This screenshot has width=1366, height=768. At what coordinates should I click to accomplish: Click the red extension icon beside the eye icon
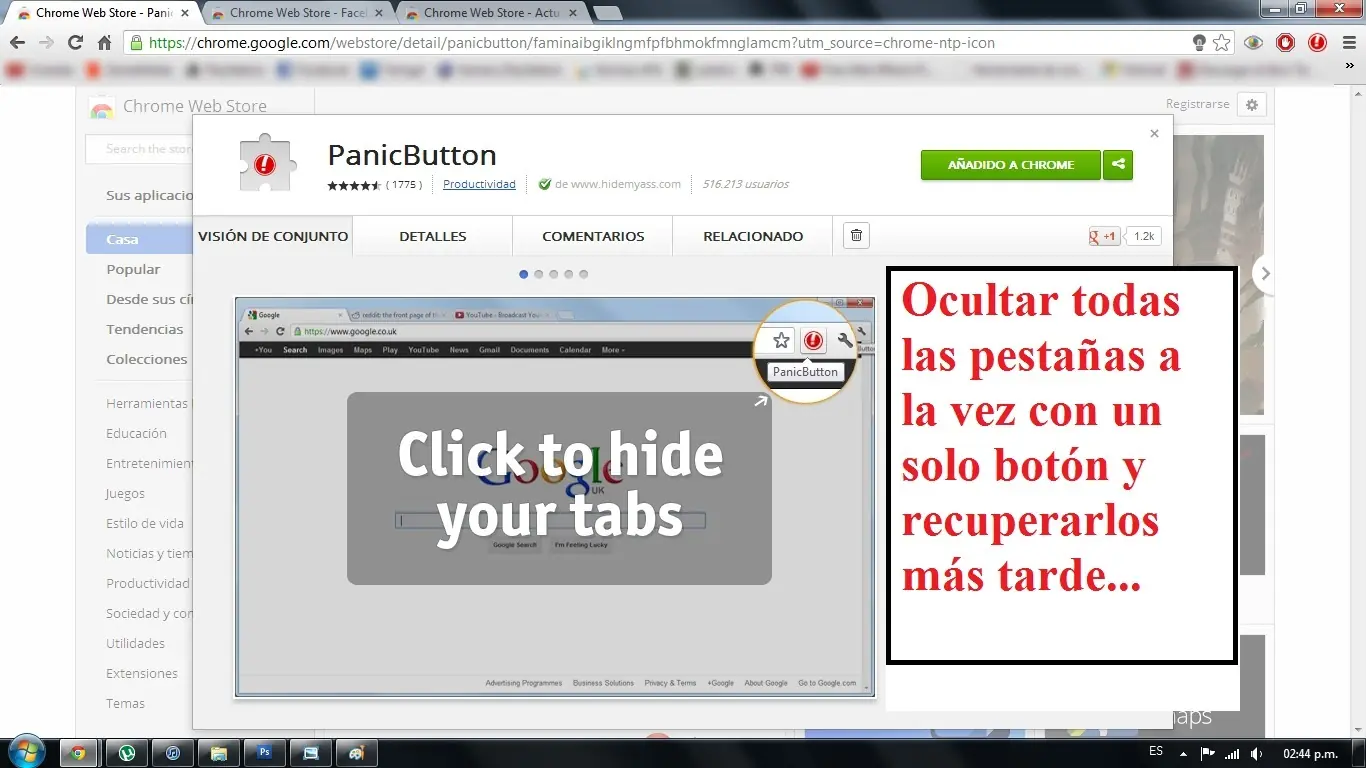click(1286, 43)
